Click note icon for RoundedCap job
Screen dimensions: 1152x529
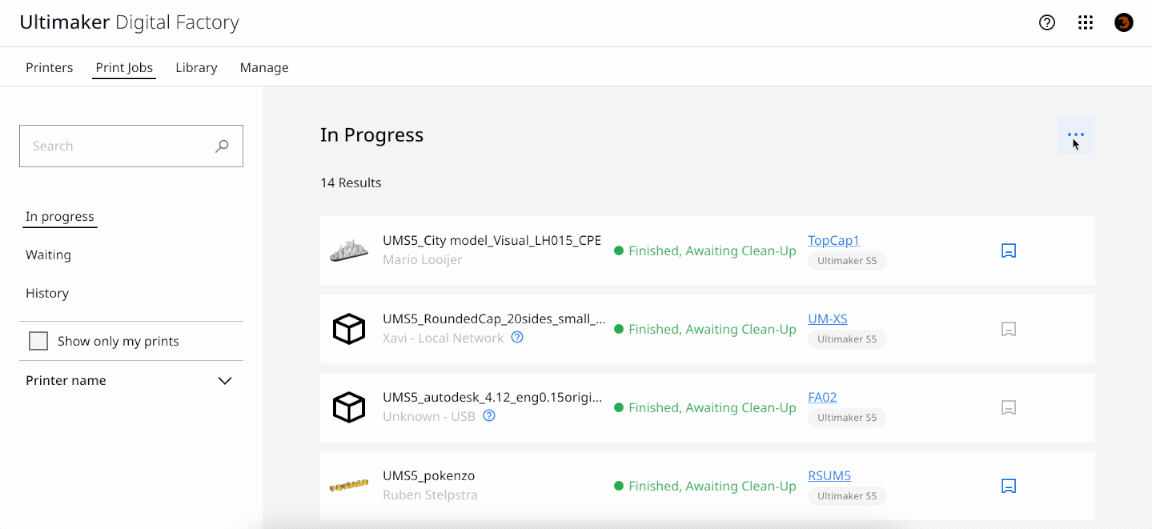pos(1009,329)
